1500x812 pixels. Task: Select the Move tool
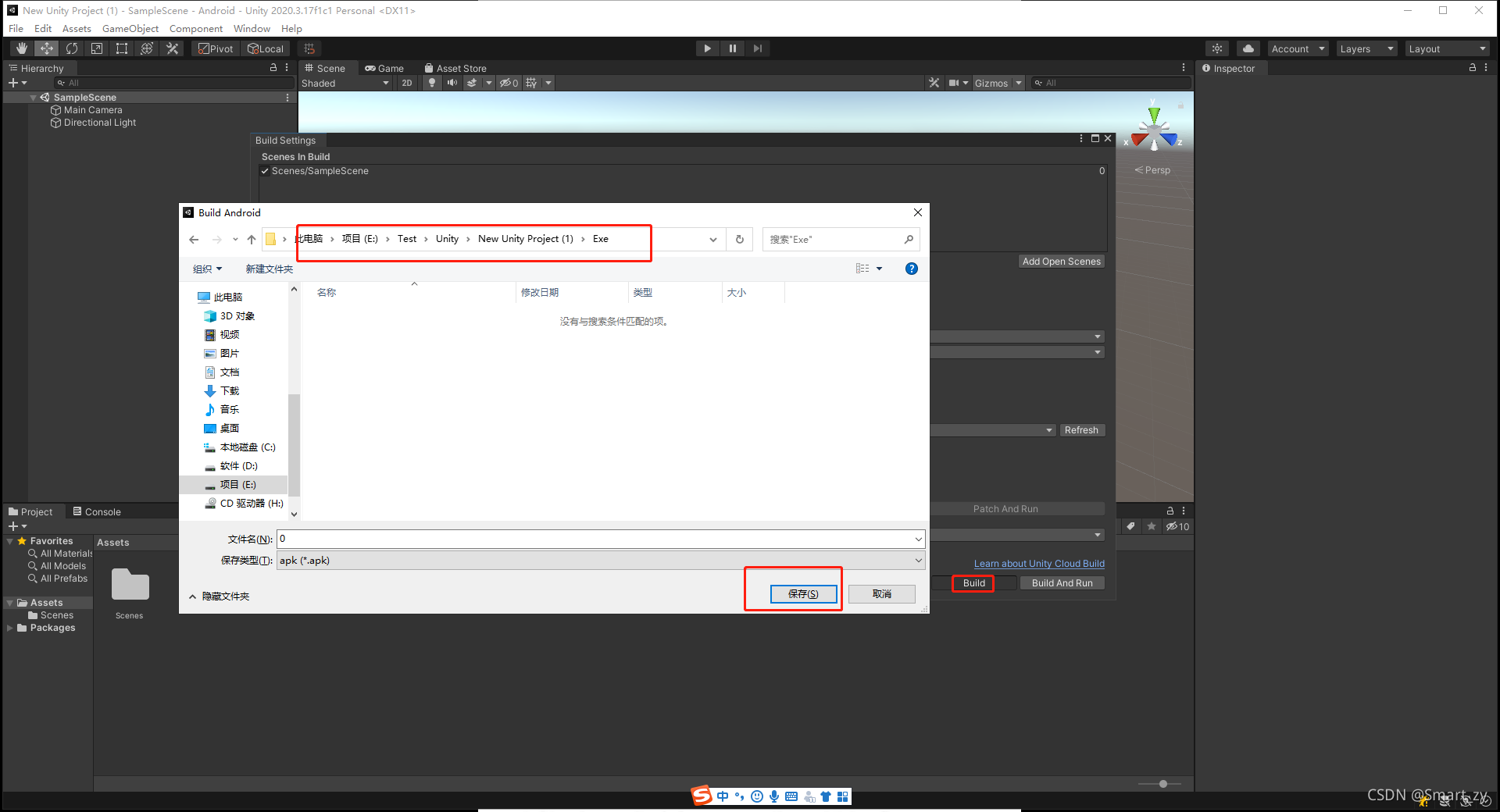point(47,48)
